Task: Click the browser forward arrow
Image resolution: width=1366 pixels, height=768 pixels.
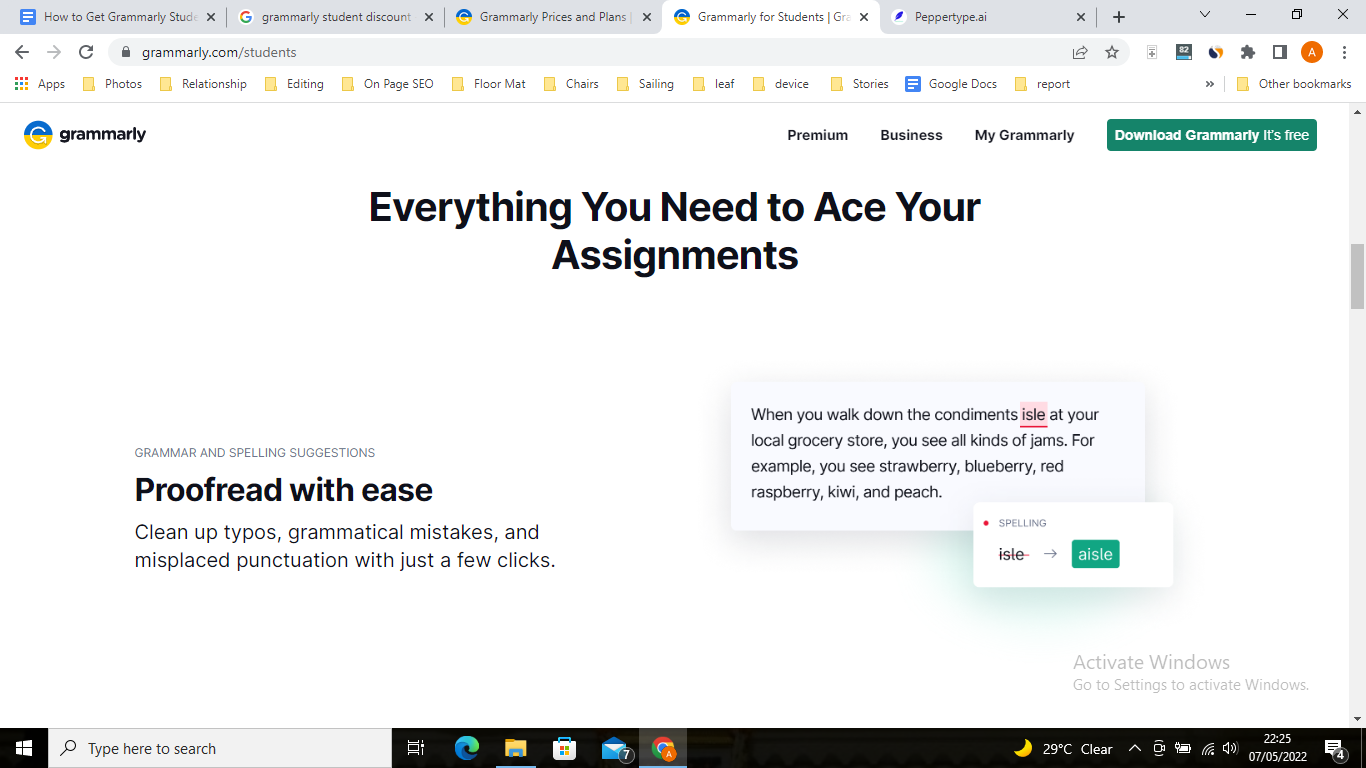Action: coord(54,52)
